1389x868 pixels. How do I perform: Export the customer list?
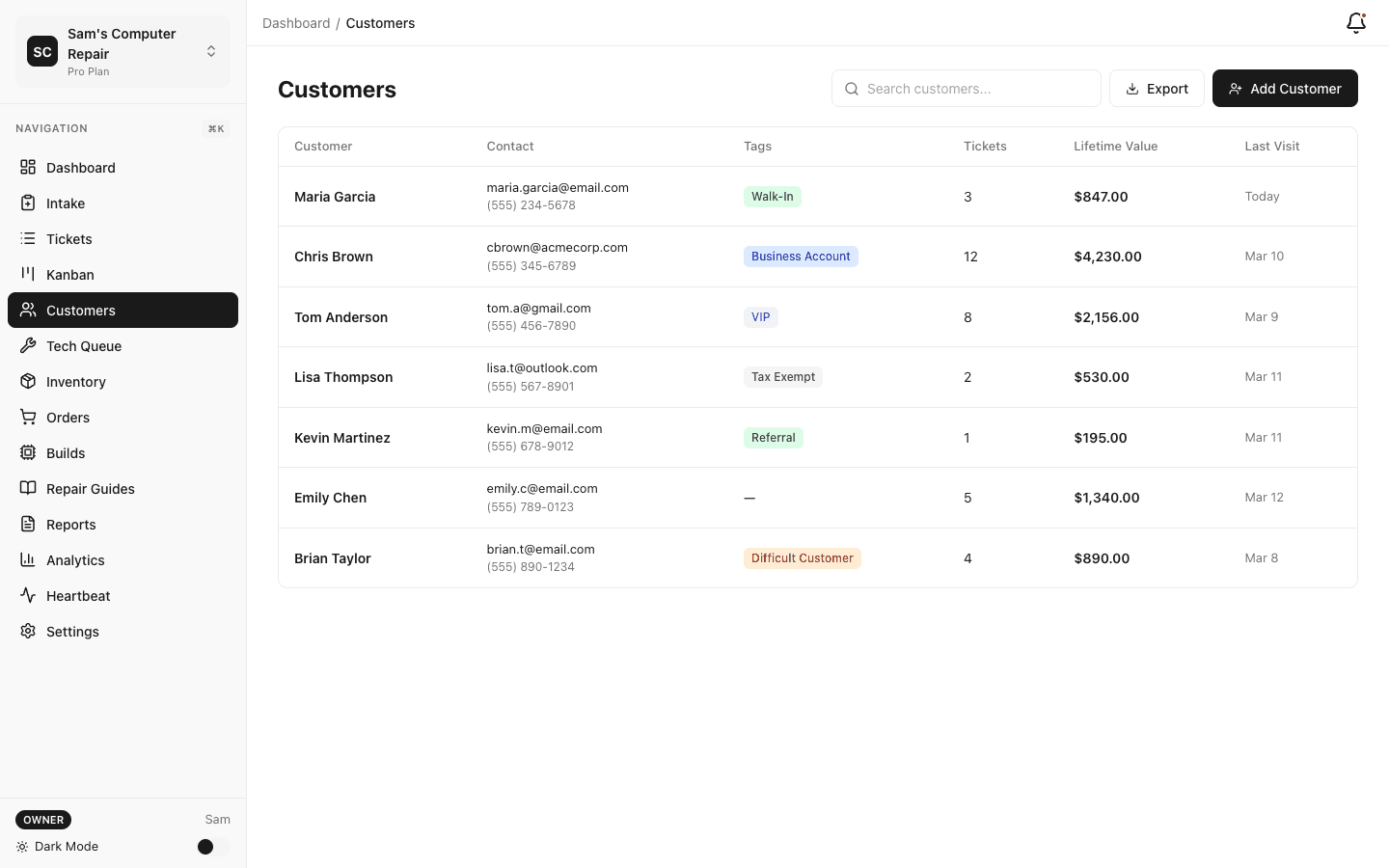click(1157, 88)
